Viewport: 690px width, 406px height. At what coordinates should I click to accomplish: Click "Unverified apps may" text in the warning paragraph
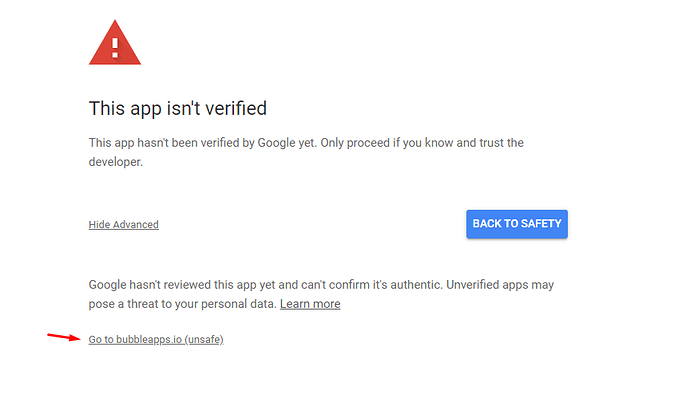click(x=500, y=285)
